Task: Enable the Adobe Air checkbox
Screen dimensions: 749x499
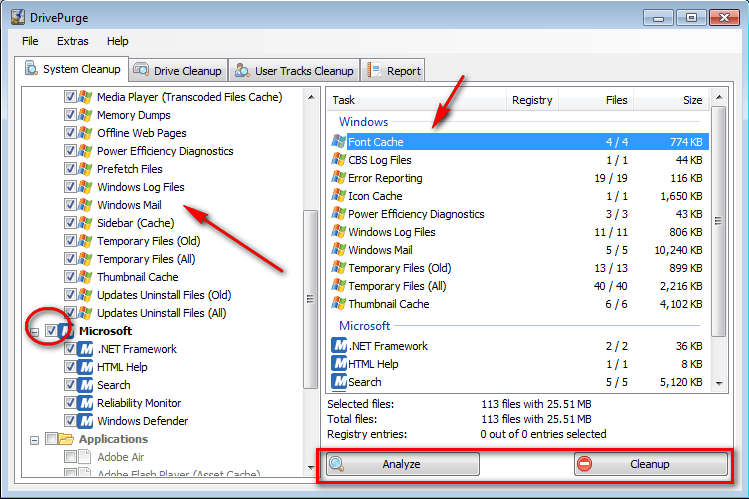Action: click(x=70, y=457)
